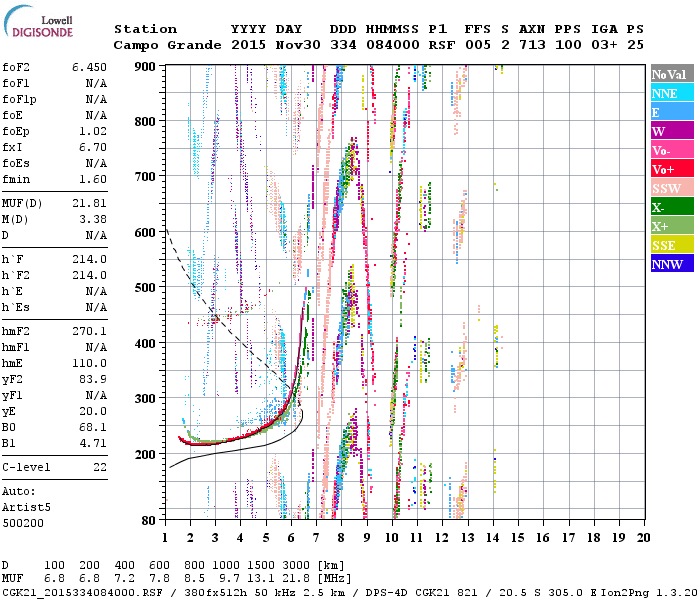
Task: Click the 80 km height axis label
Action: (149, 521)
